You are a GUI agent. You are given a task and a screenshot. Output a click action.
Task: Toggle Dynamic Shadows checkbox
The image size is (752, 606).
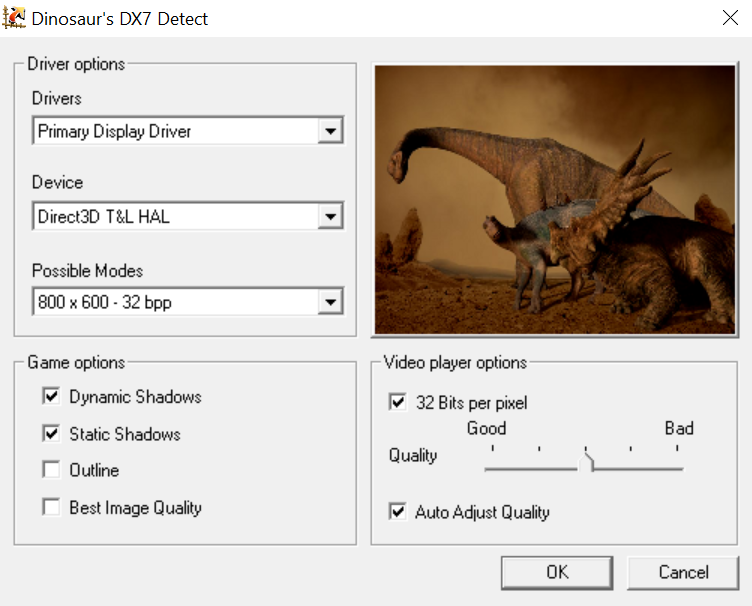pos(51,396)
